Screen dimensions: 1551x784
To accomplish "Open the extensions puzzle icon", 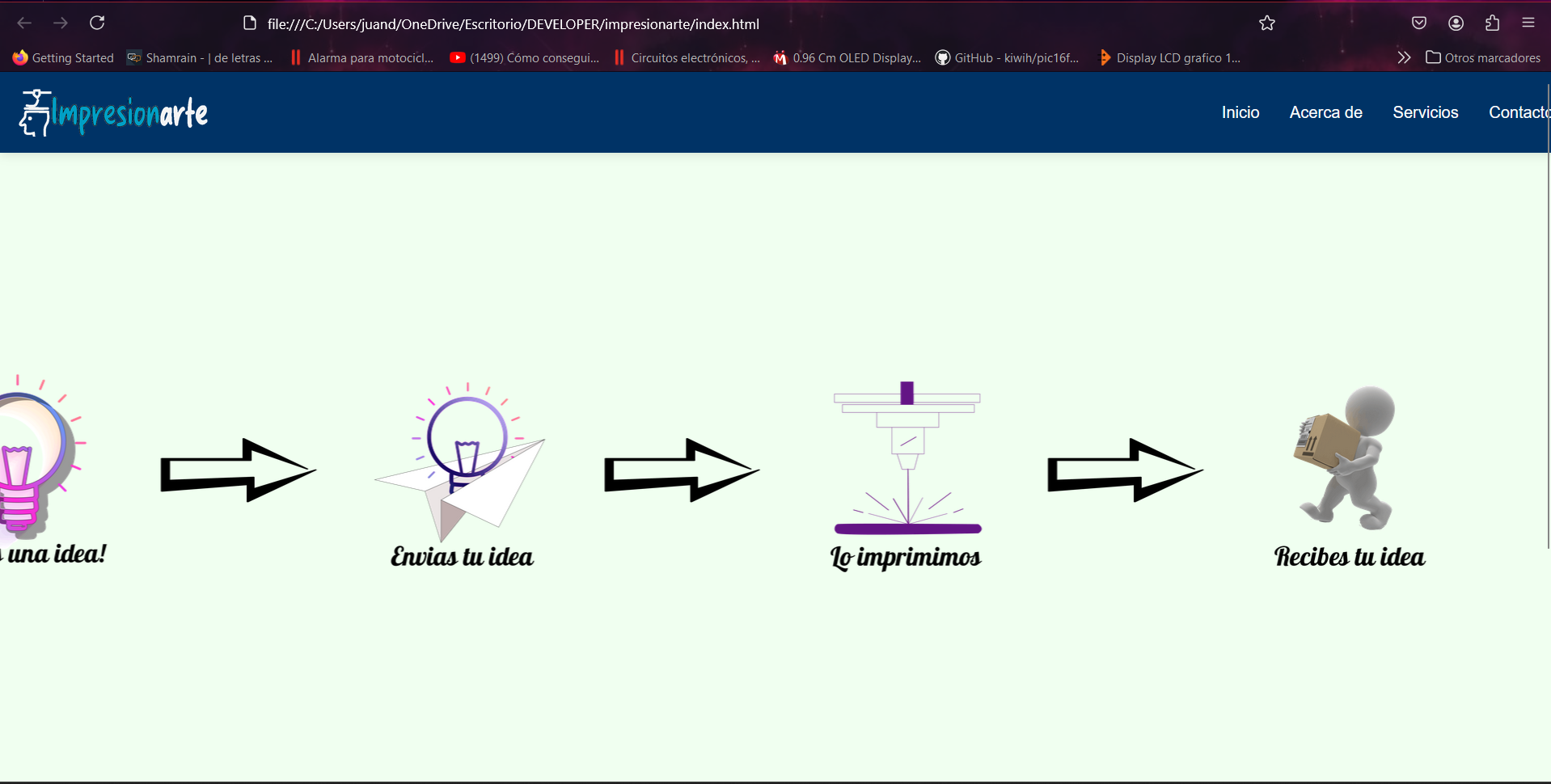I will pyautogui.click(x=1492, y=23).
